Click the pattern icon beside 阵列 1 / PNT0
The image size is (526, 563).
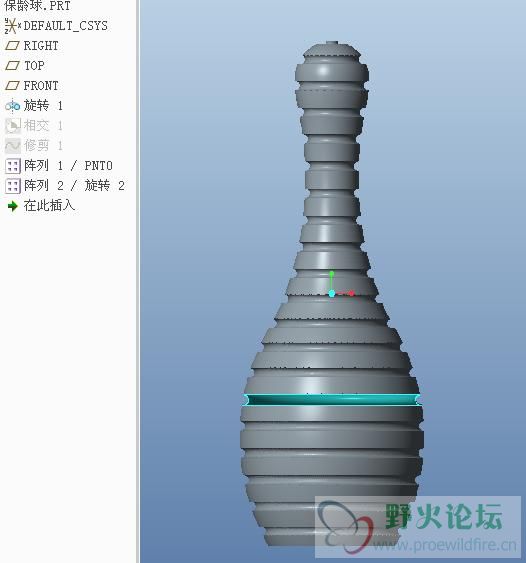(13, 166)
